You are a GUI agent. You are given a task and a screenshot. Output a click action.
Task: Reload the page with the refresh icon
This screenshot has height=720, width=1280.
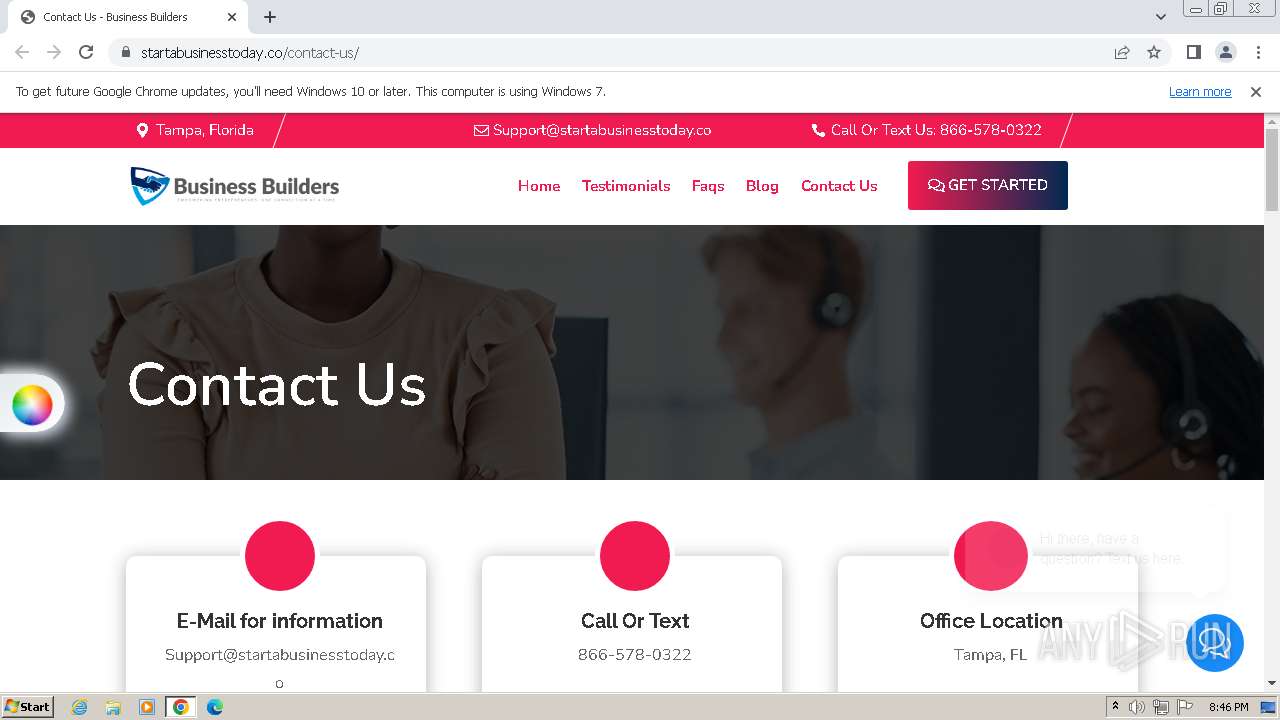[86, 52]
